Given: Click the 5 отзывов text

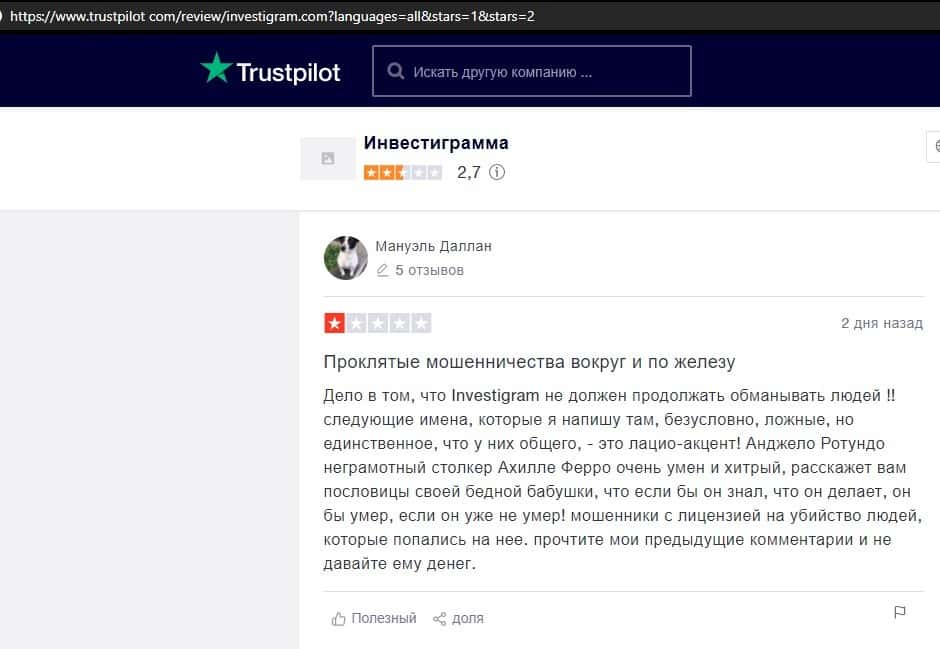Looking at the screenshot, I should tap(429, 270).
